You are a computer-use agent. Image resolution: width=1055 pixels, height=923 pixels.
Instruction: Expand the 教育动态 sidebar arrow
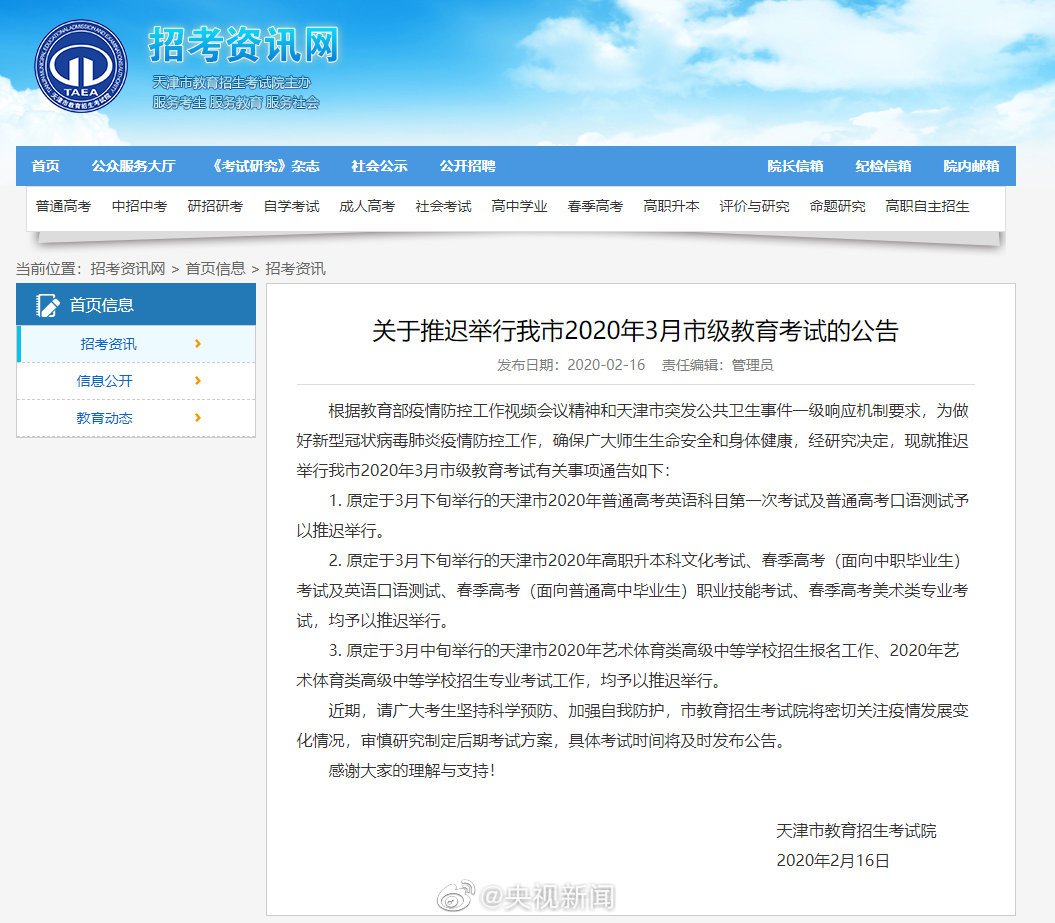198,418
